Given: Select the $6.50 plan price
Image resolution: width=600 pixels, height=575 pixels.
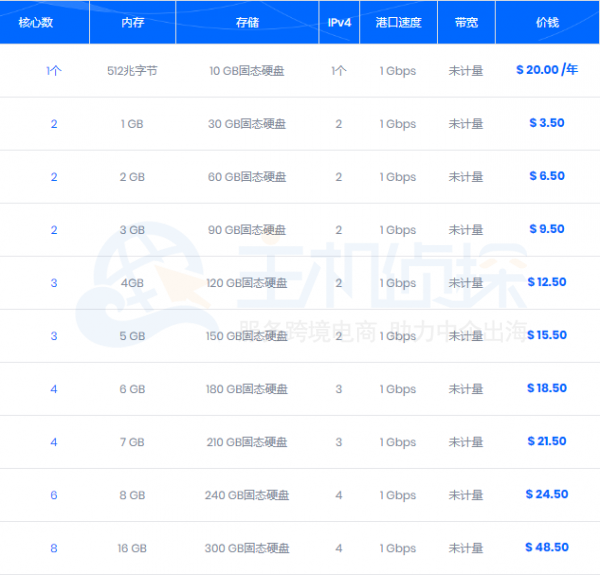Looking at the screenshot, I should tap(547, 176).
